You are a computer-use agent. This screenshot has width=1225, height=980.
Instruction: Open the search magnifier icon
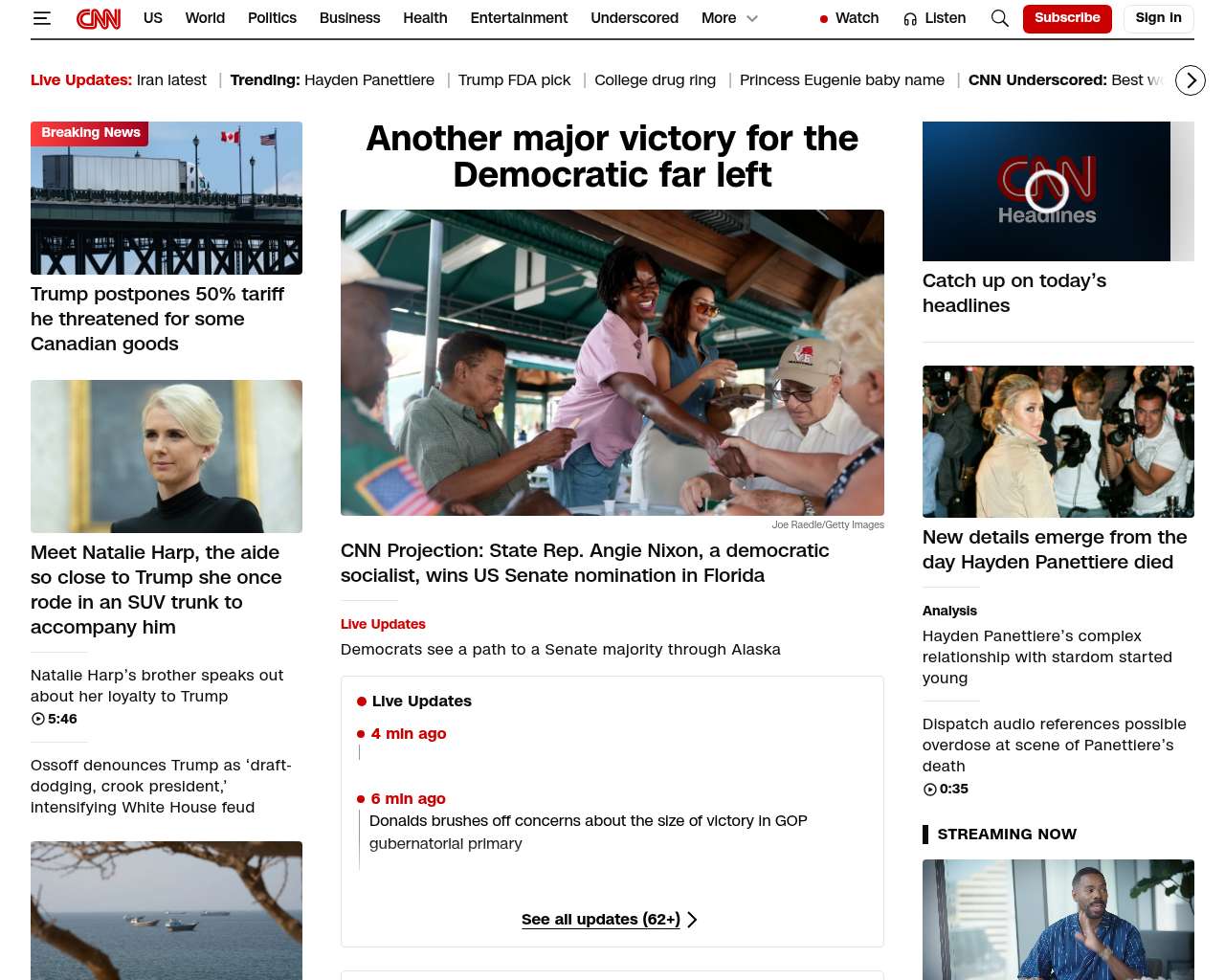tap(1000, 18)
